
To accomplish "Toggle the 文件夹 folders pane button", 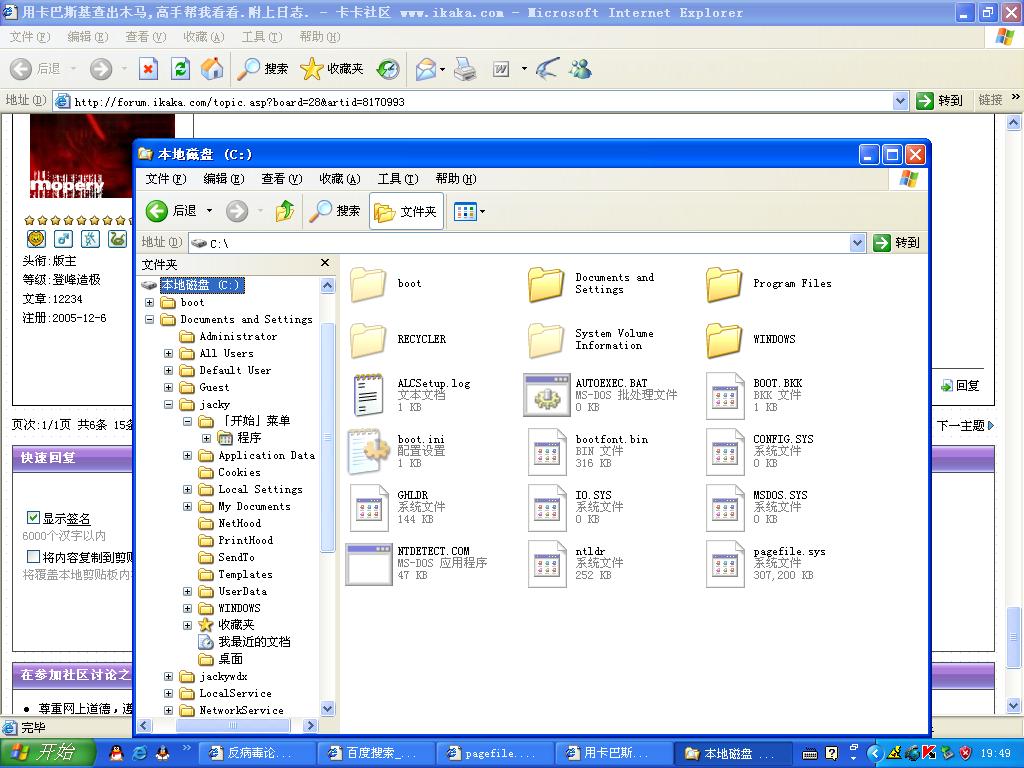I will click(406, 211).
